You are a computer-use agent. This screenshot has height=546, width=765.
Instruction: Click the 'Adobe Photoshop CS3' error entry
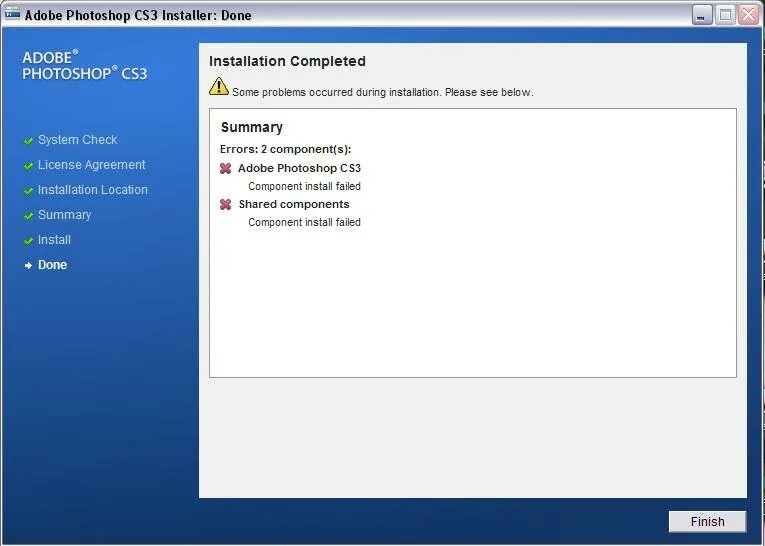(x=299, y=168)
